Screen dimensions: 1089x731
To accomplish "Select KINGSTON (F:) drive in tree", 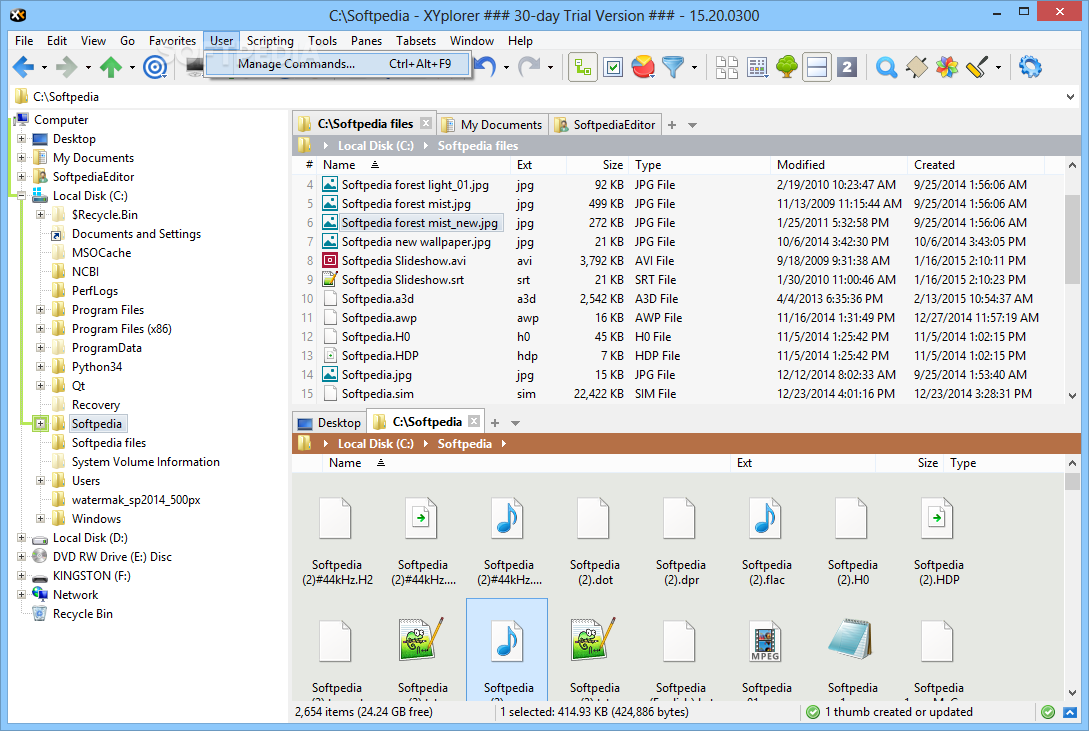I will click(x=92, y=575).
